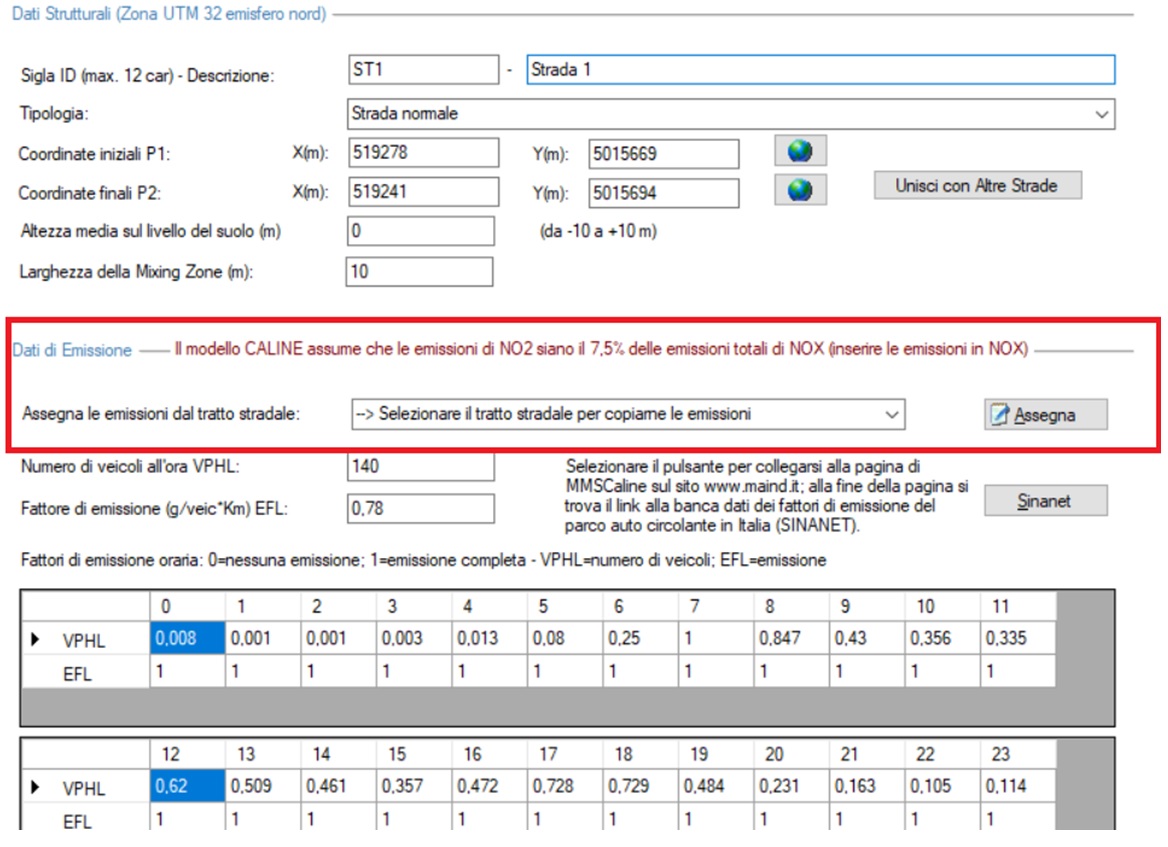Click the P2 X coordinate field 519241
Viewport: 1168px width, 847px height.
click(421, 190)
